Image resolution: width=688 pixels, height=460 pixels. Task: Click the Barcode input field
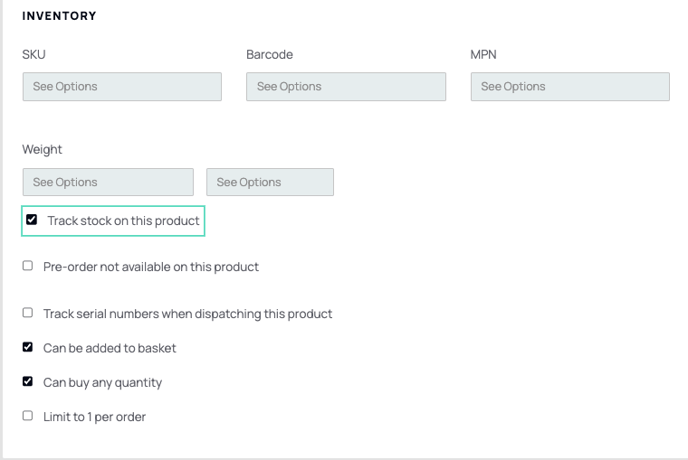click(x=346, y=86)
